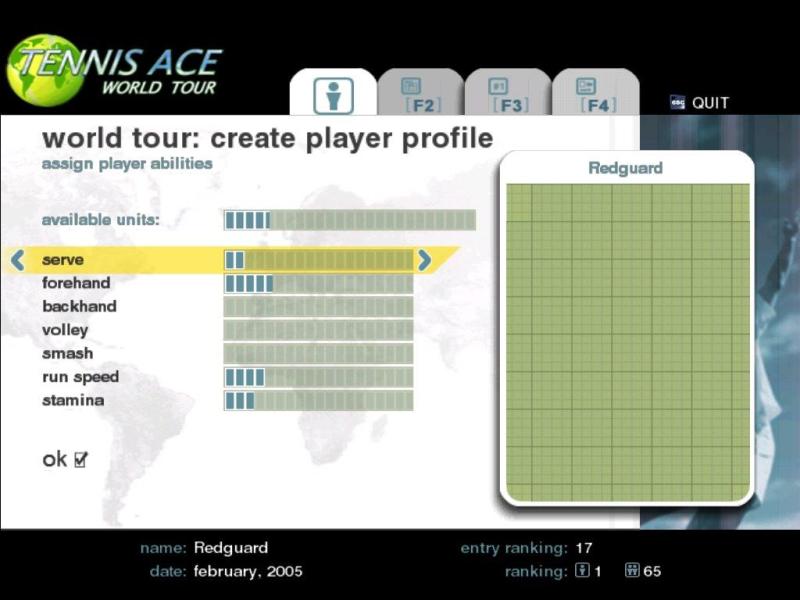Decrease serve with the left arrow
This screenshot has height=600, width=800.
[x=17, y=261]
